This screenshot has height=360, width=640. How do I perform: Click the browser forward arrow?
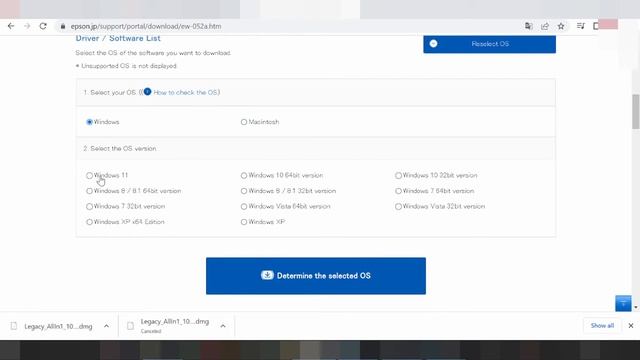27,26
